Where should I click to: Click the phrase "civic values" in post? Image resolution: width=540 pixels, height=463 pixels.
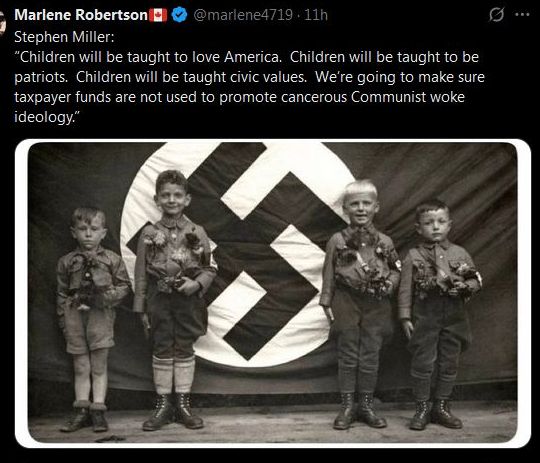(268, 77)
